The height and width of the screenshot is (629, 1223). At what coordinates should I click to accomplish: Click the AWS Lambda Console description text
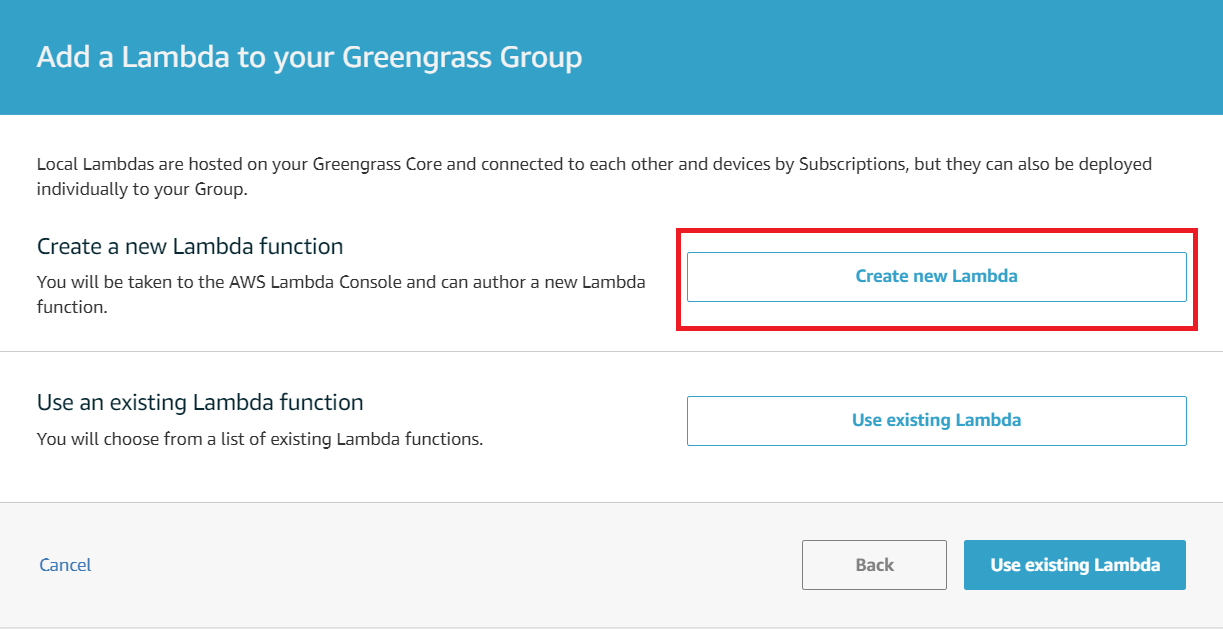pos(341,294)
